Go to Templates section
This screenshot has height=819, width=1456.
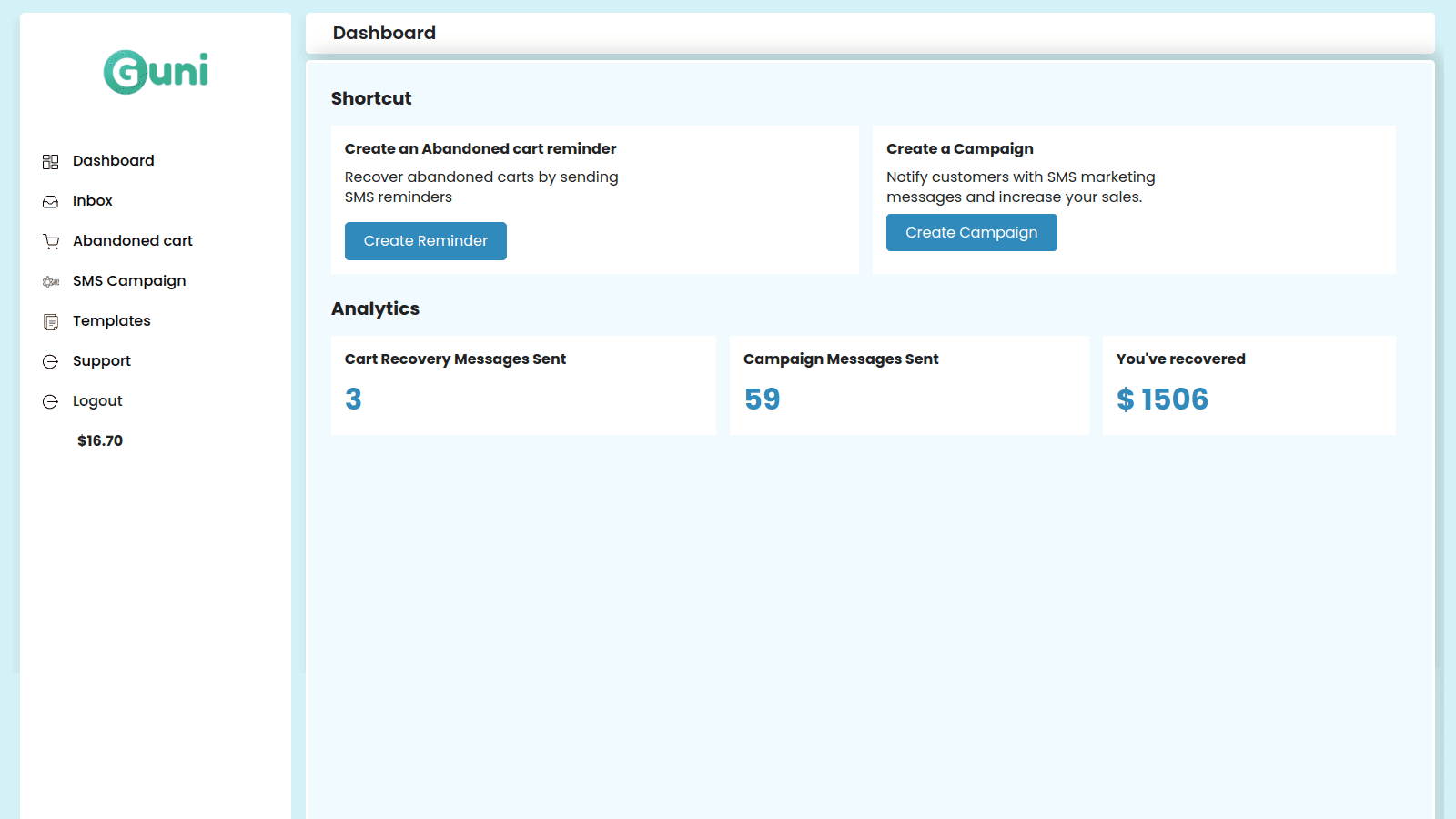click(111, 320)
